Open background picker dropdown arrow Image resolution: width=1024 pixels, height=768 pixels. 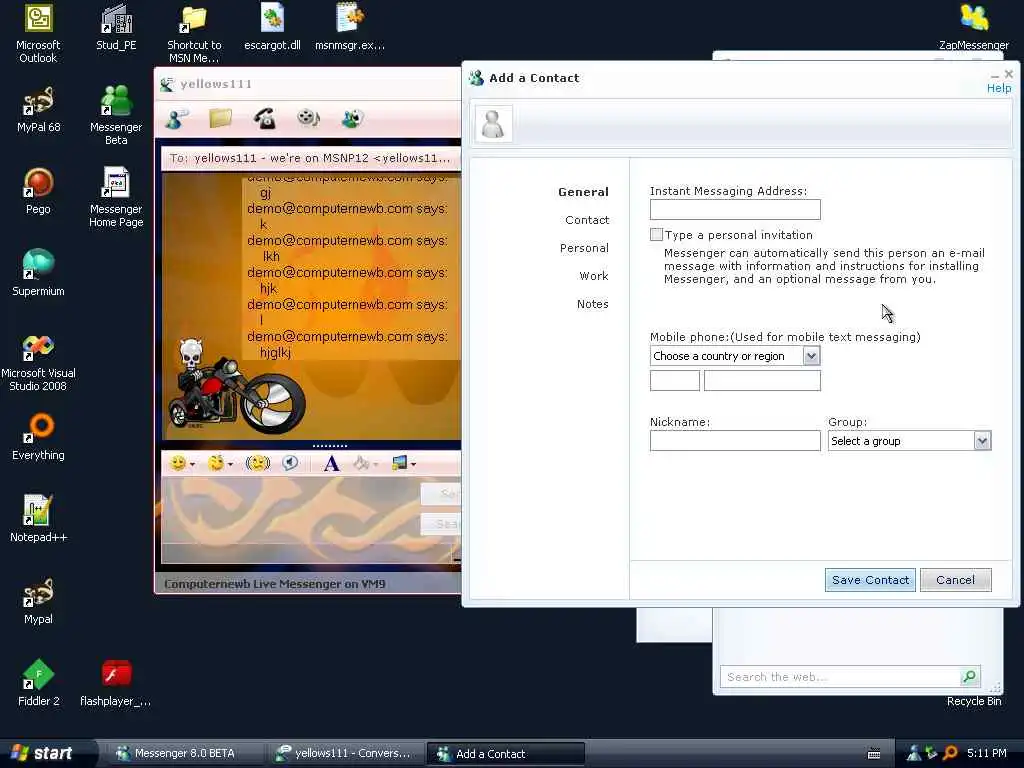413,464
